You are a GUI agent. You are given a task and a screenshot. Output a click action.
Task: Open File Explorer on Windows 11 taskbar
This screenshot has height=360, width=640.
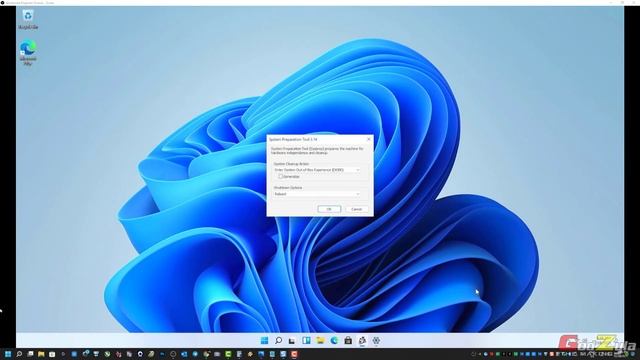[320, 340]
